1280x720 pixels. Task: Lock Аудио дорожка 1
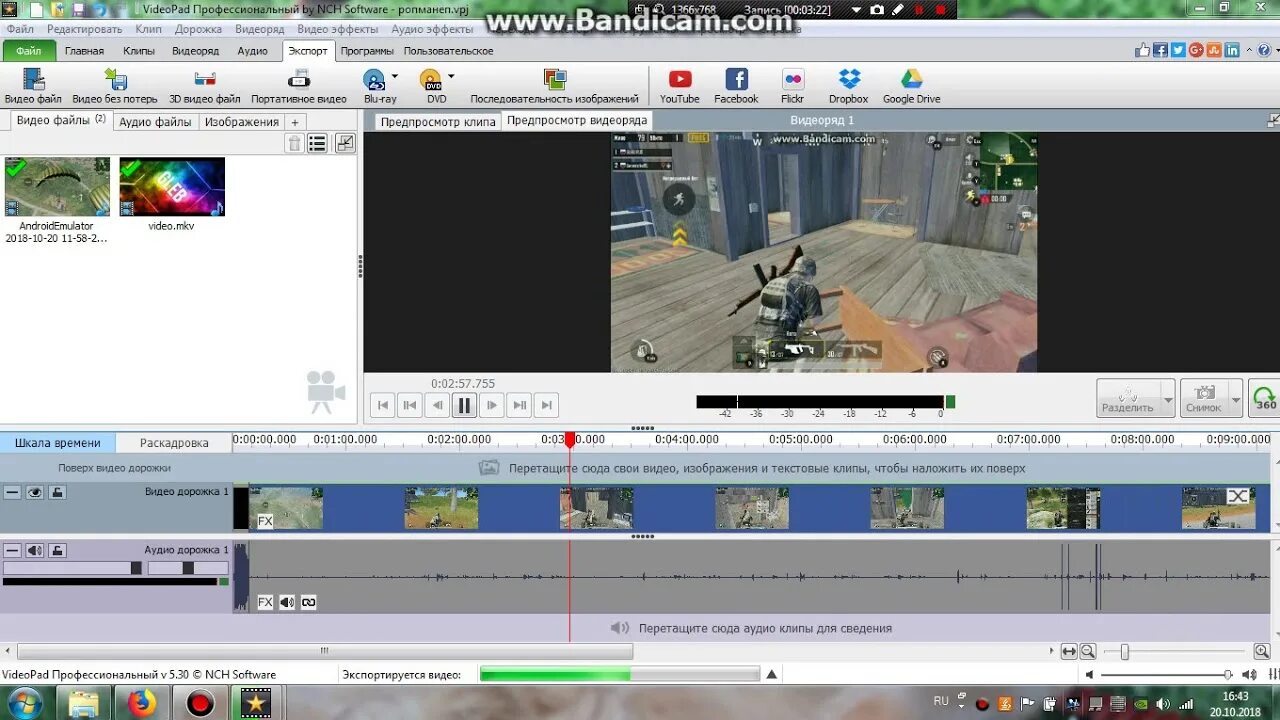click(x=58, y=550)
